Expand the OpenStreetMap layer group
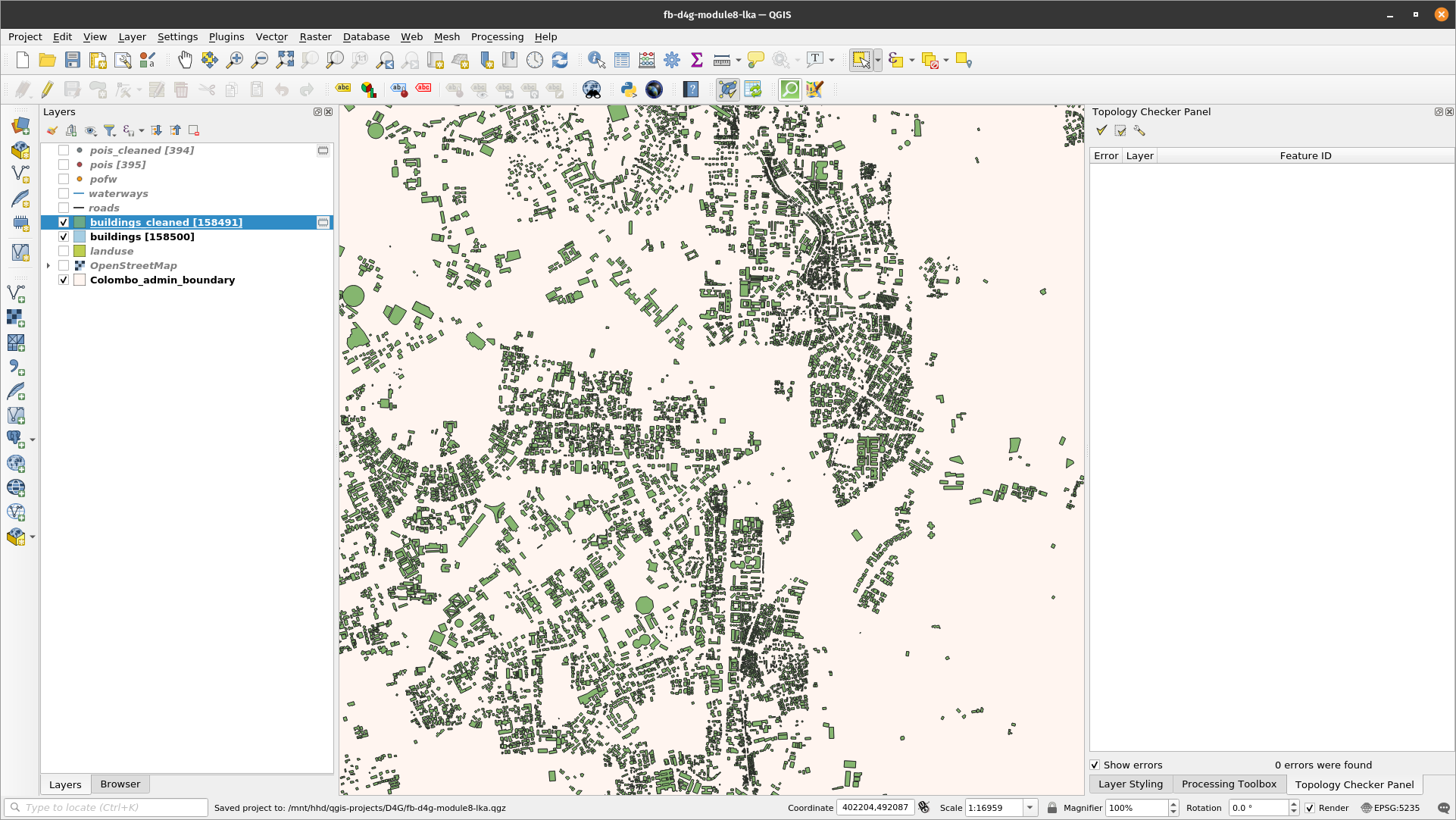This screenshot has height=820, width=1456. click(x=49, y=264)
